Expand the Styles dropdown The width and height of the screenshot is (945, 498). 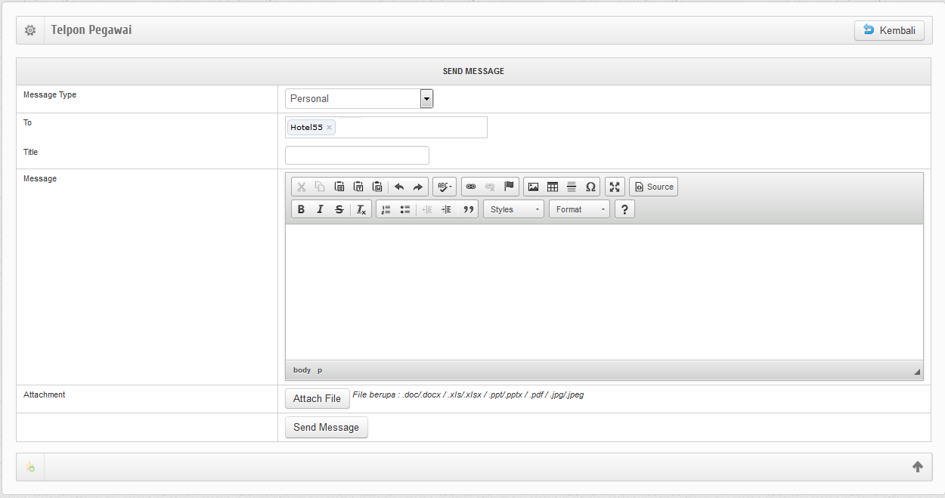[x=514, y=210]
